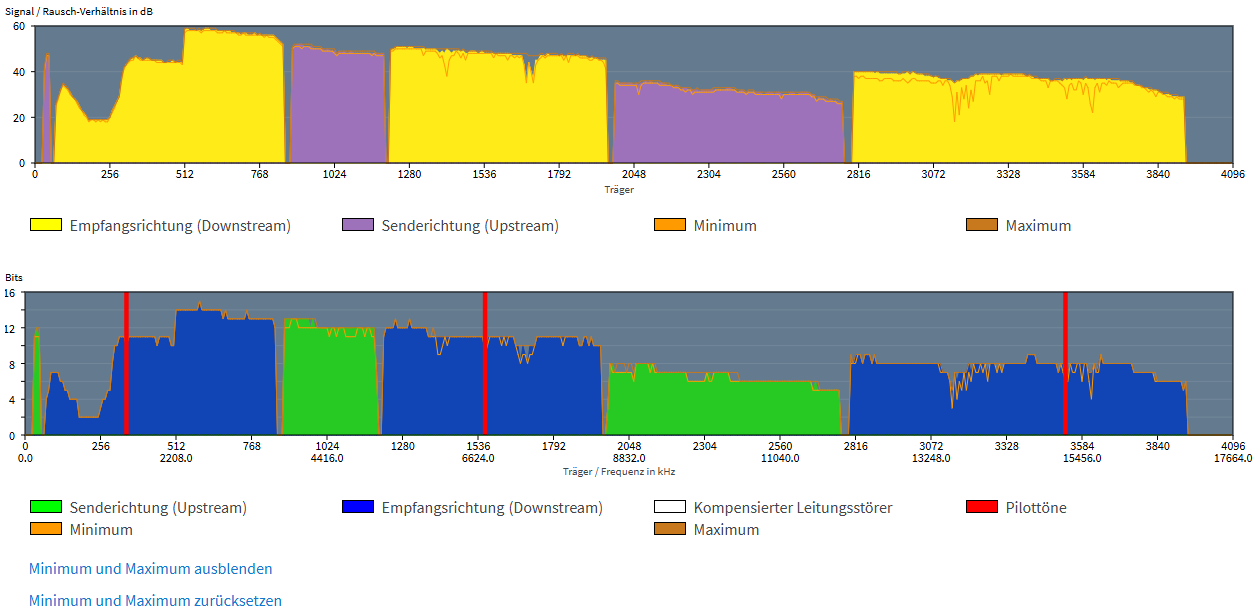Click red pilot tone marker near carrier 1536

484,363
